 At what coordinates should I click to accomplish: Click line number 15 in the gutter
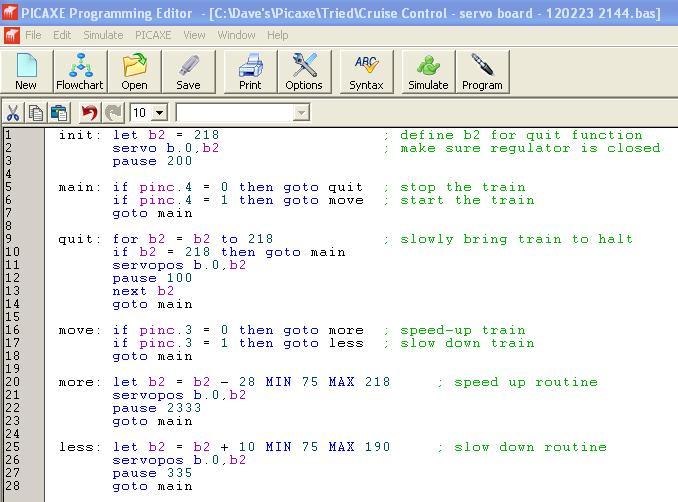(13, 317)
